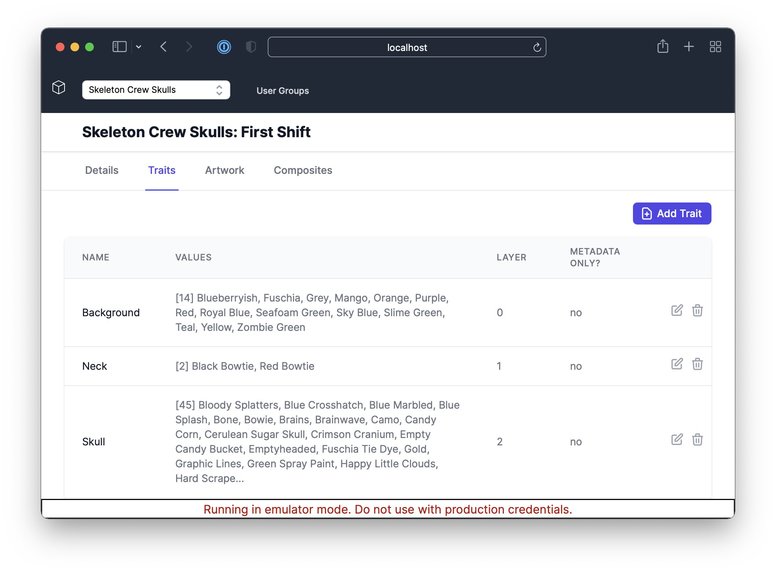Click the VALUES column header
This screenshot has height=573, width=776.
pos(193,257)
